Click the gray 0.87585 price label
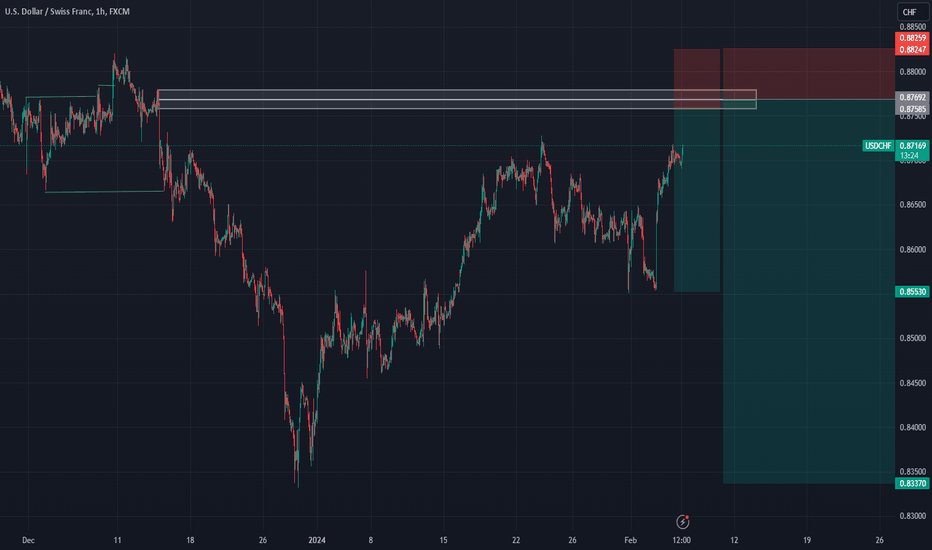This screenshot has height=550, width=932. point(912,109)
